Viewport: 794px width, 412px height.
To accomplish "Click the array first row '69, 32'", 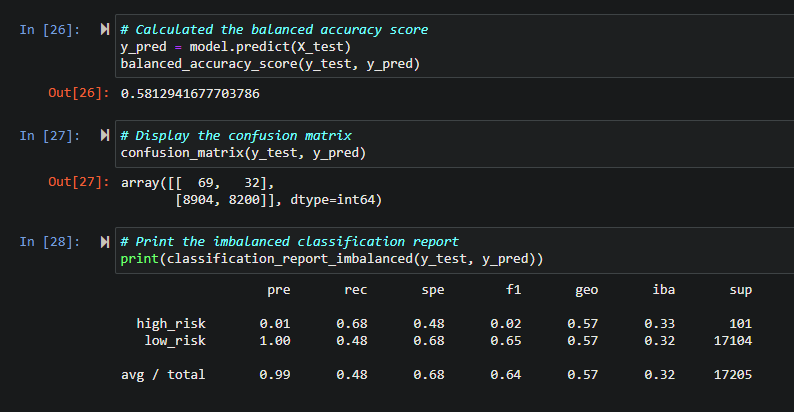I will pos(229,183).
